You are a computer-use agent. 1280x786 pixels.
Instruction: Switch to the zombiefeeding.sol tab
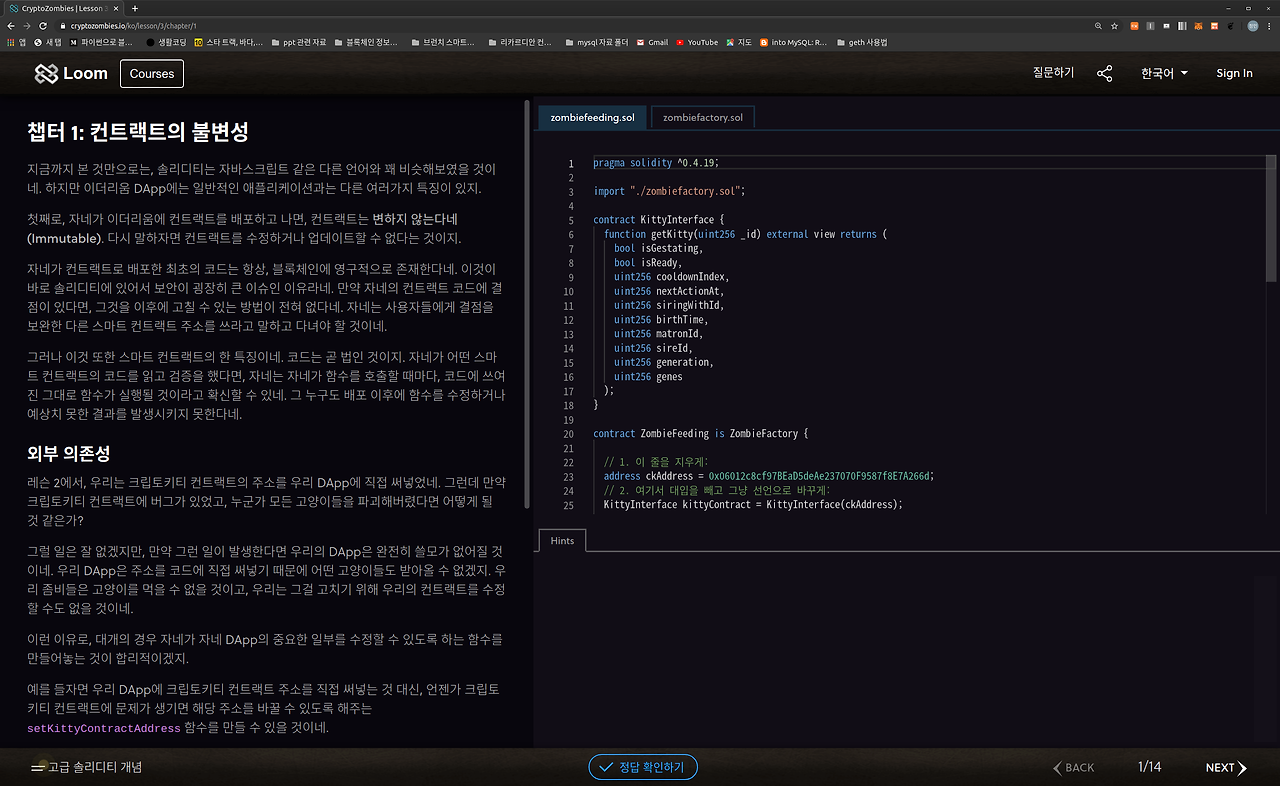tap(592, 117)
